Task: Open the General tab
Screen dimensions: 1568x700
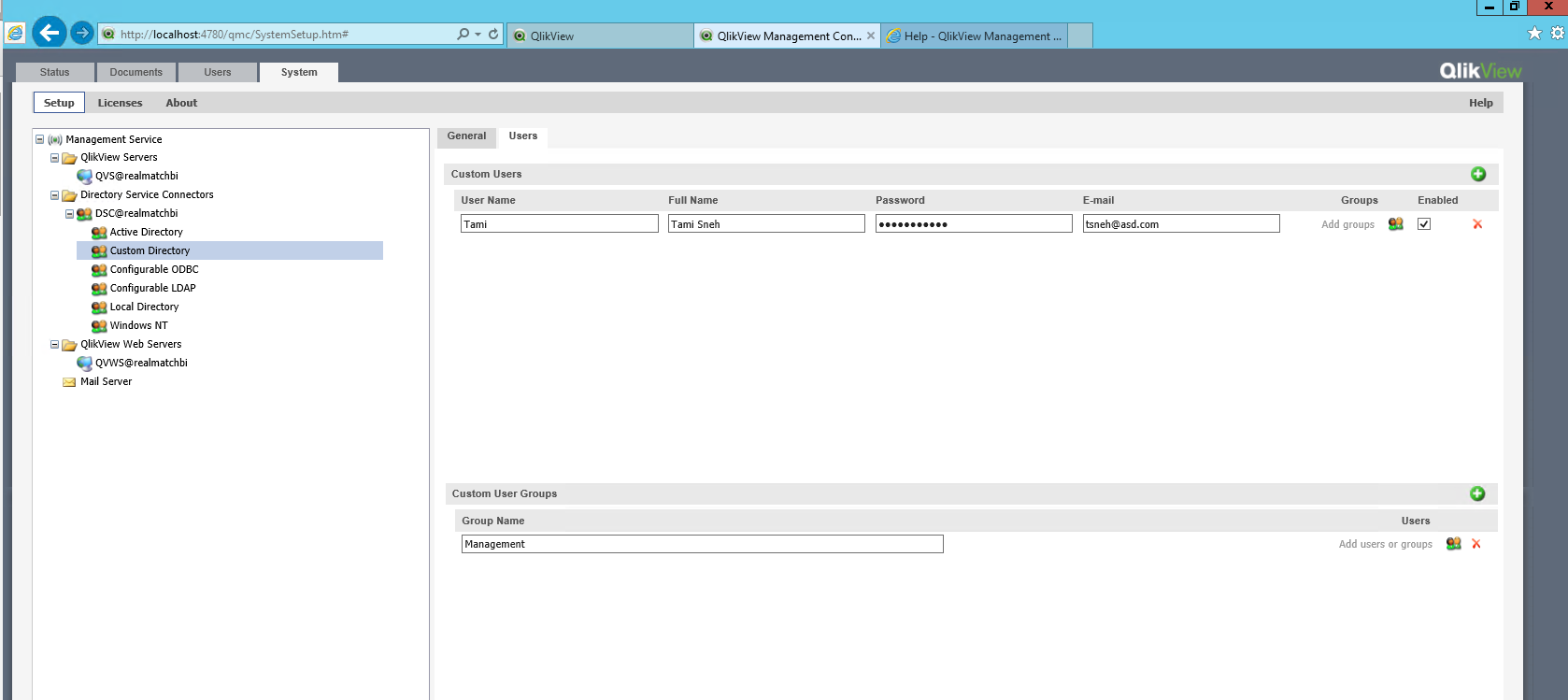Action: pyautogui.click(x=466, y=136)
